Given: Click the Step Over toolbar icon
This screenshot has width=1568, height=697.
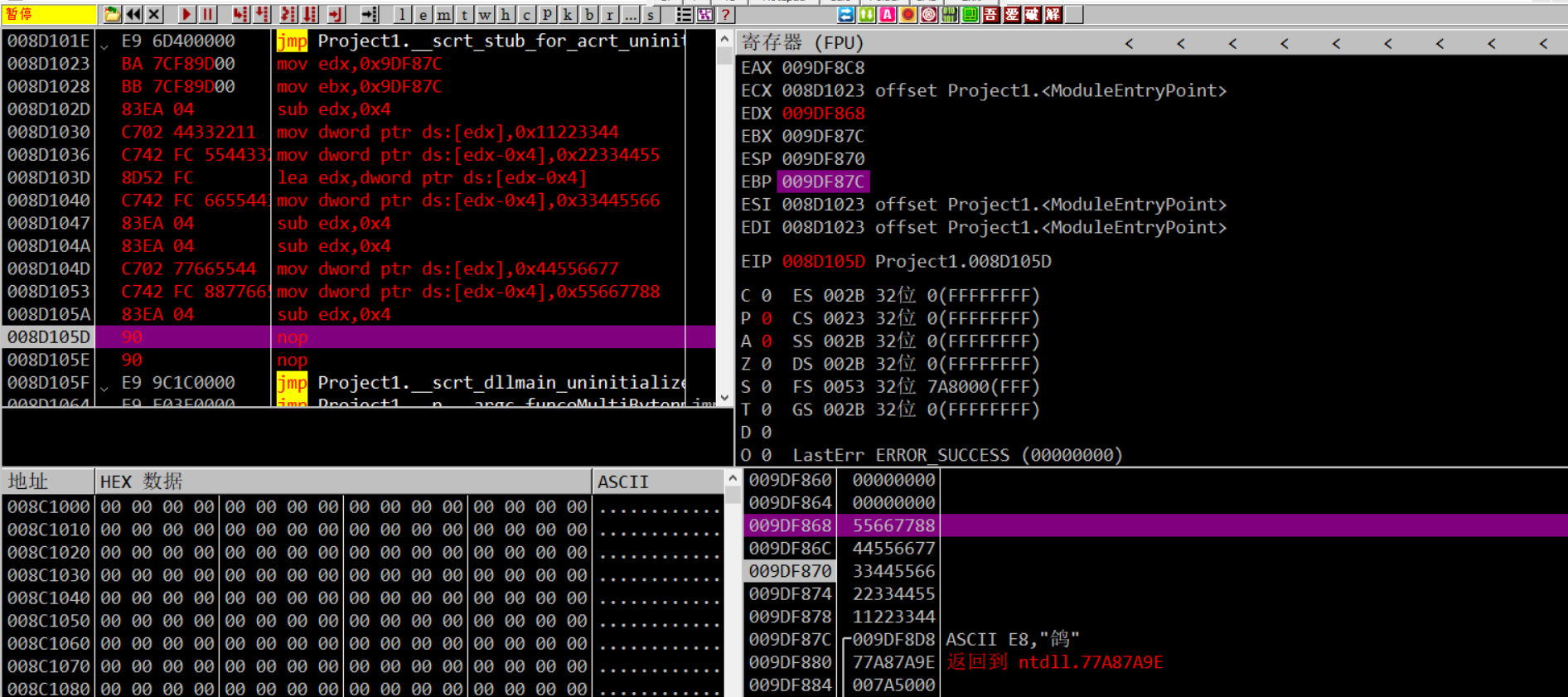Looking at the screenshot, I should pos(261,14).
